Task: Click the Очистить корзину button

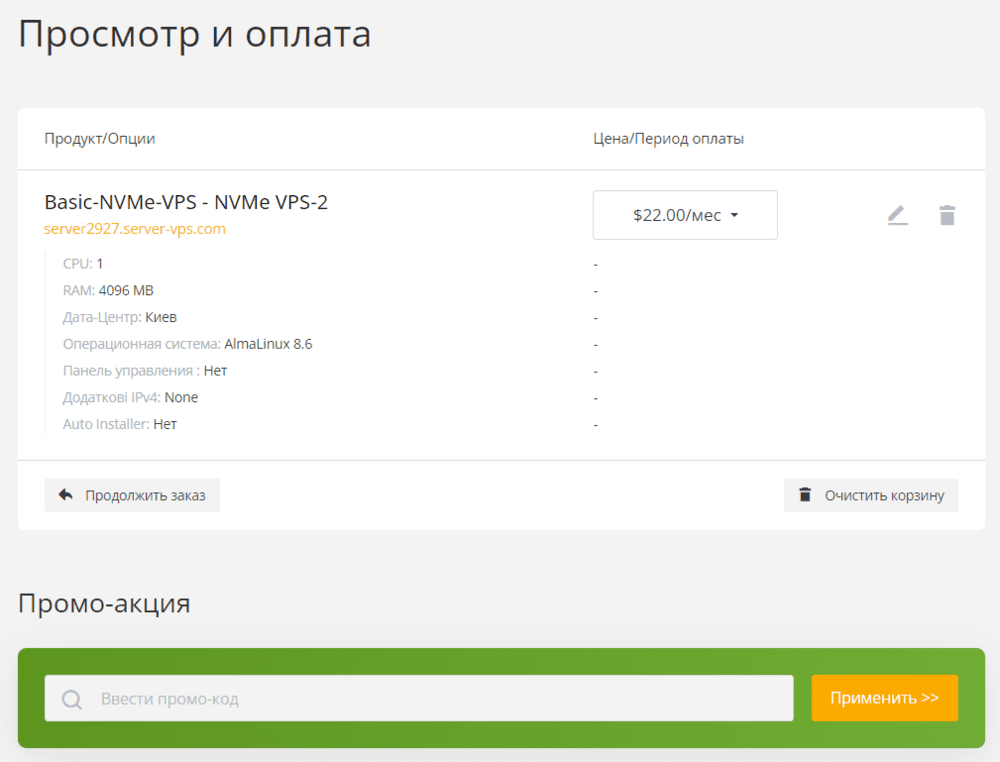Action: coord(870,494)
